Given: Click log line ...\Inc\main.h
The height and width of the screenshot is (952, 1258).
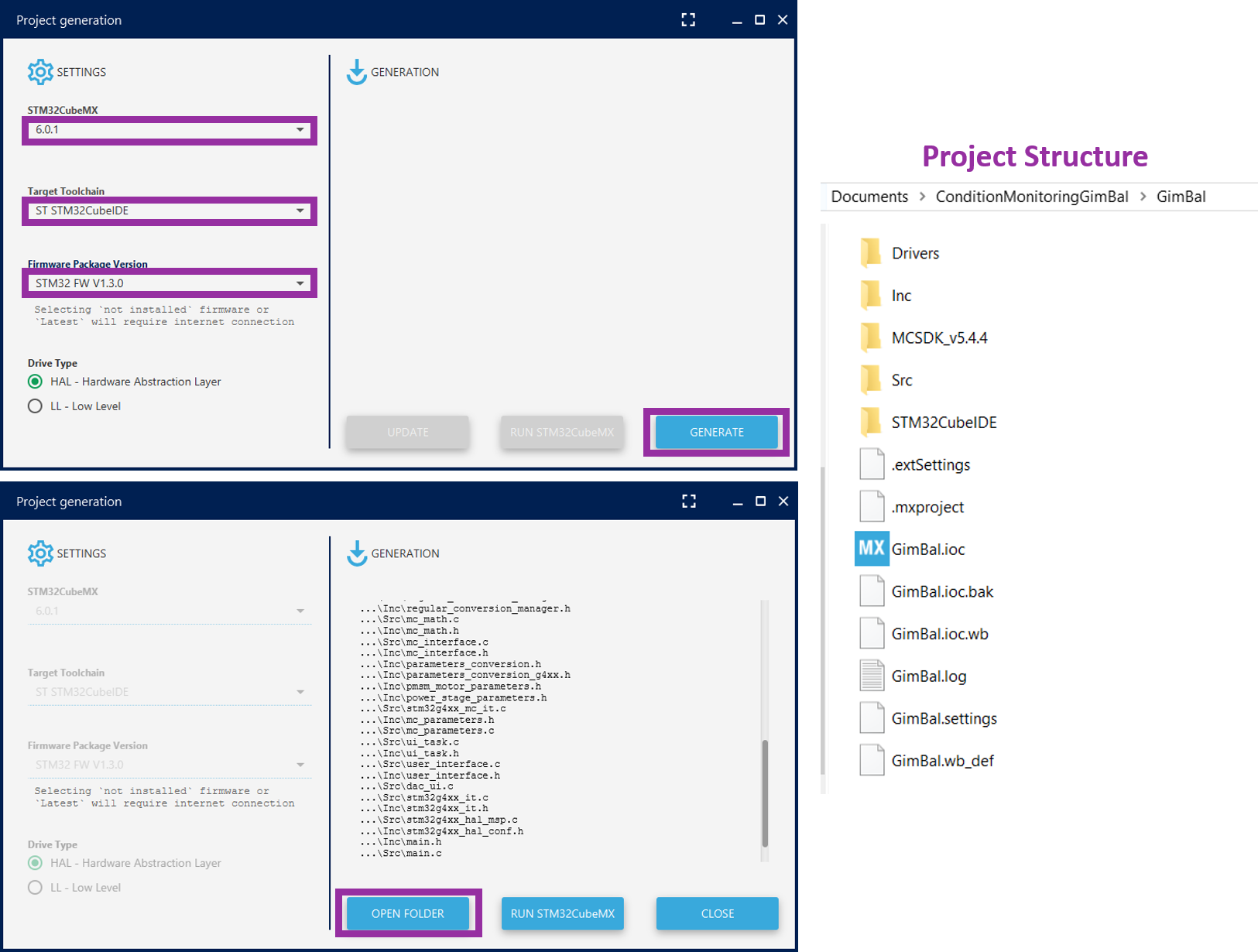Looking at the screenshot, I should point(400,842).
